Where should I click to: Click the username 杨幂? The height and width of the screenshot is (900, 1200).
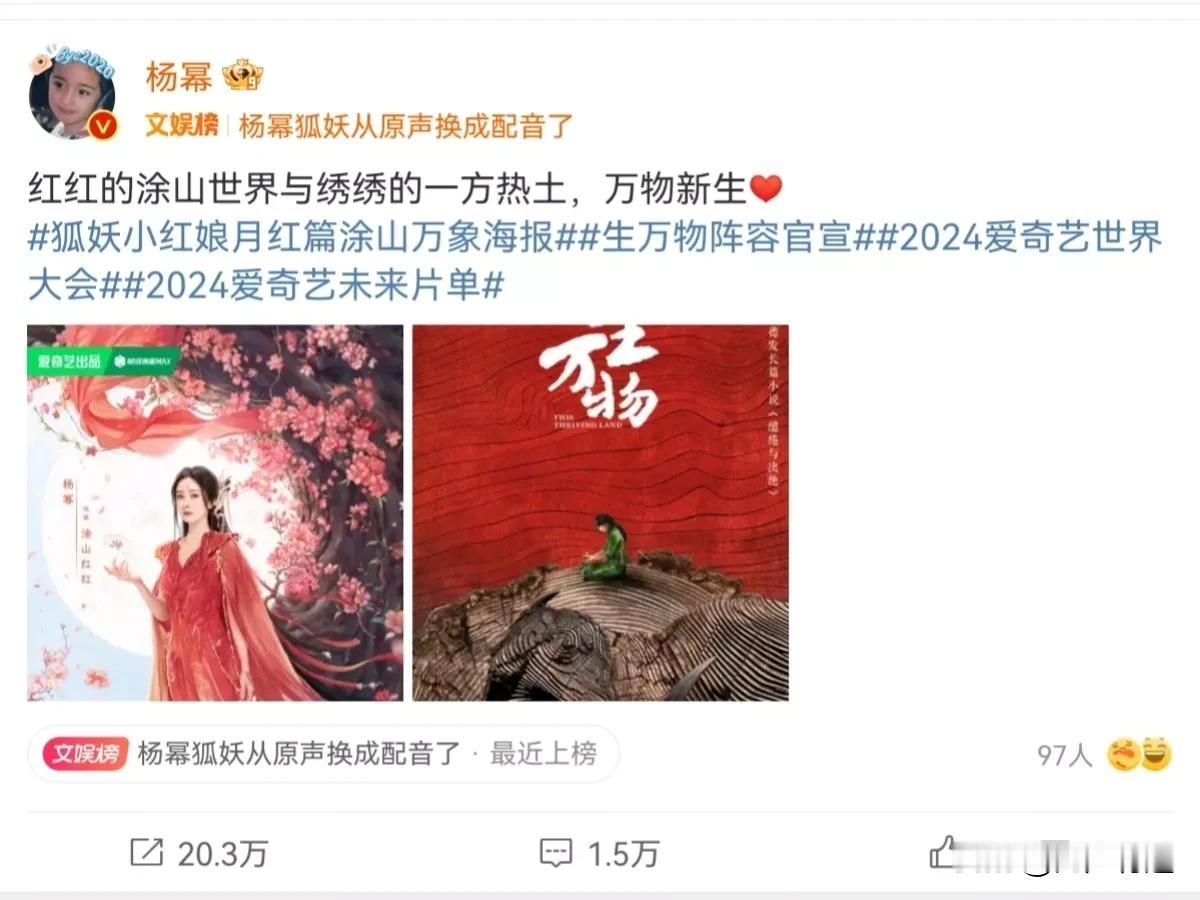(x=179, y=77)
